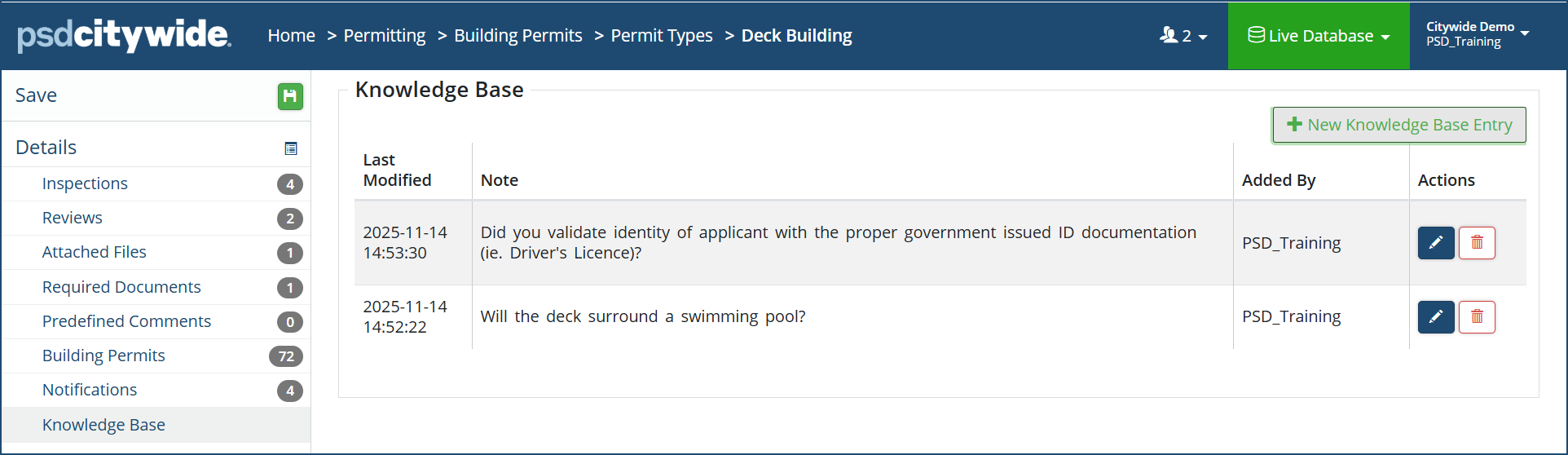Click the users icon in header
This screenshot has width=1568, height=455.
tap(1169, 35)
